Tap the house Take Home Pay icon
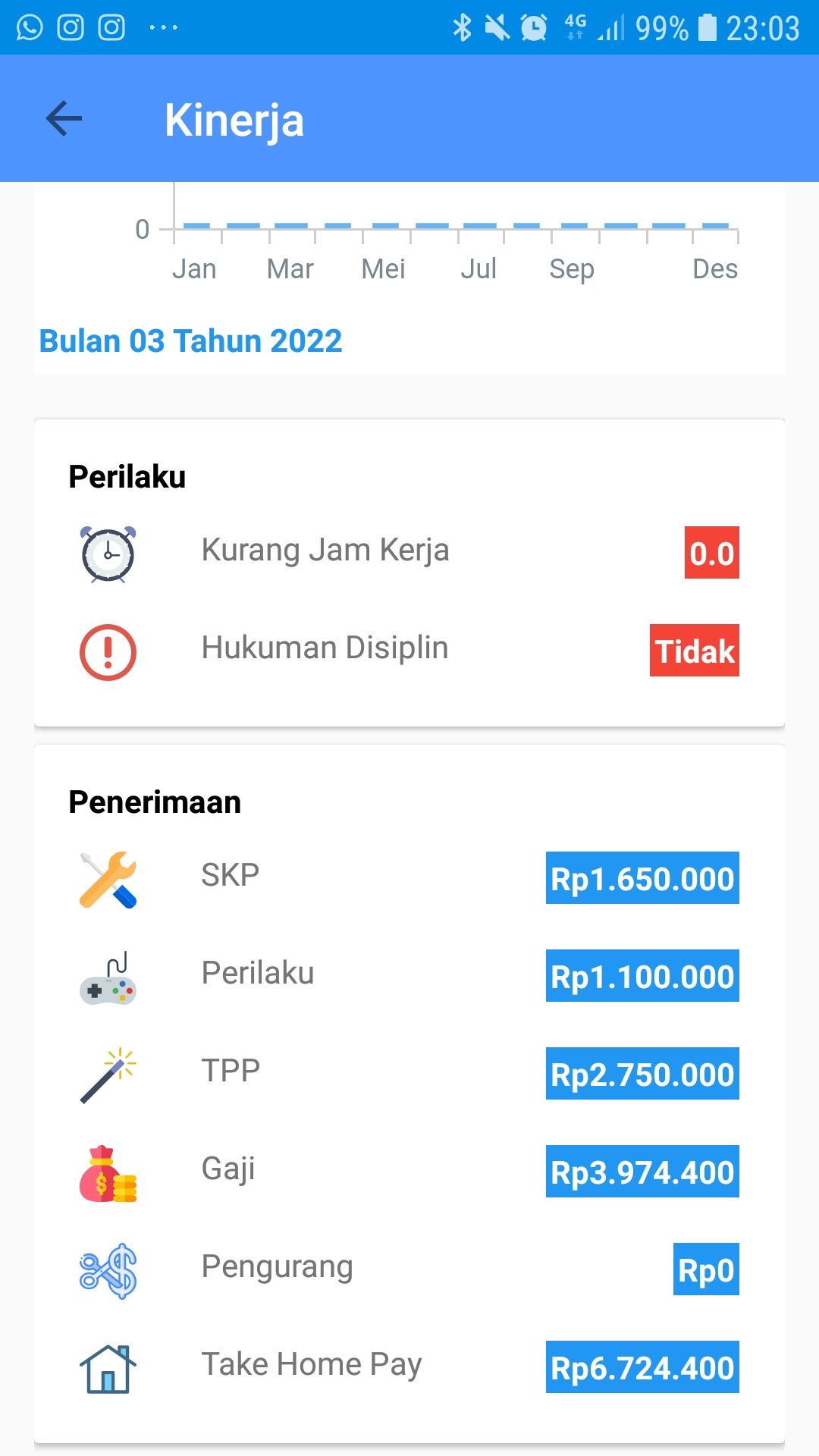 (108, 1369)
